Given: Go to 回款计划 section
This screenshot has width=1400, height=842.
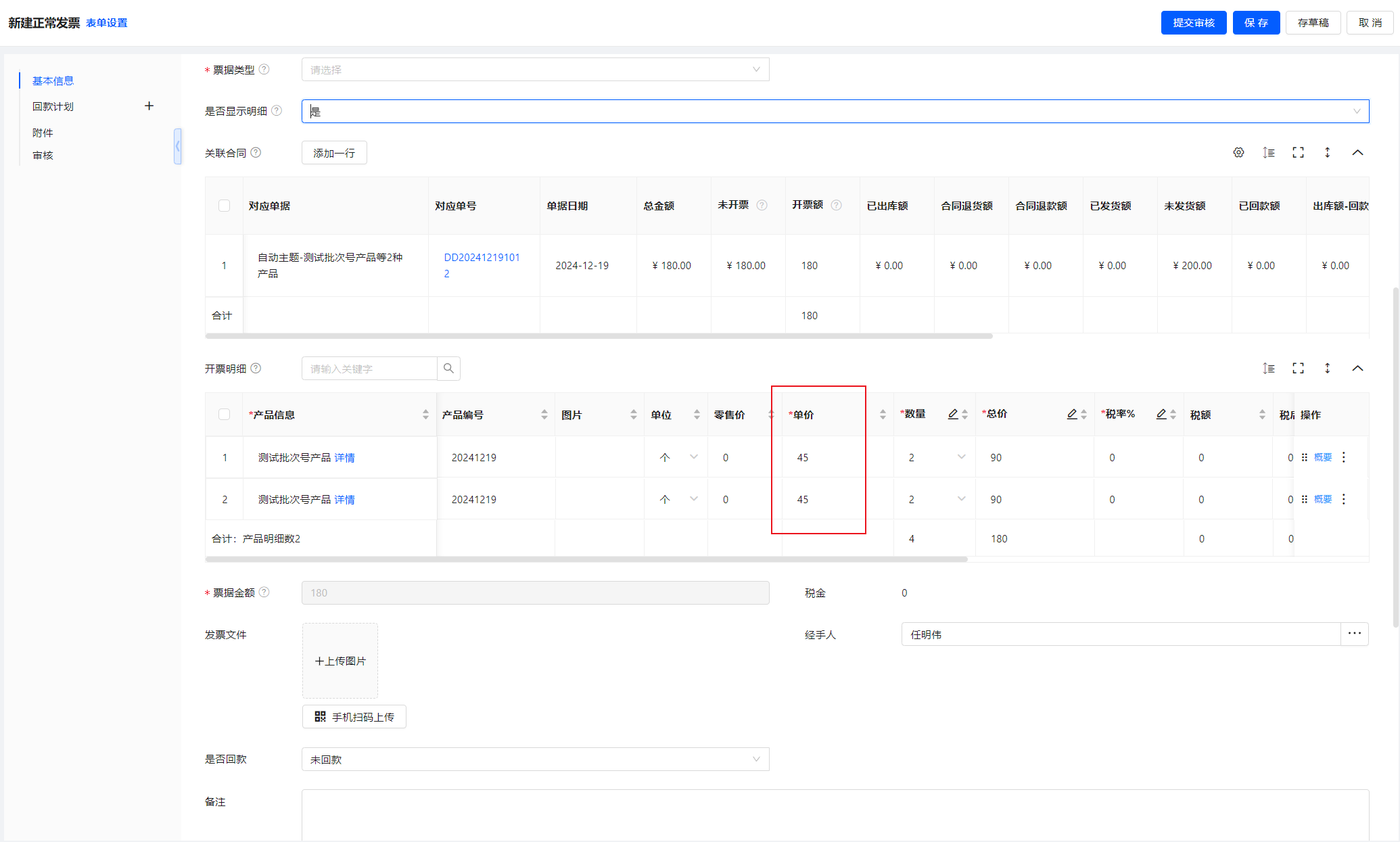Looking at the screenshot, I should tap(53, 106).
